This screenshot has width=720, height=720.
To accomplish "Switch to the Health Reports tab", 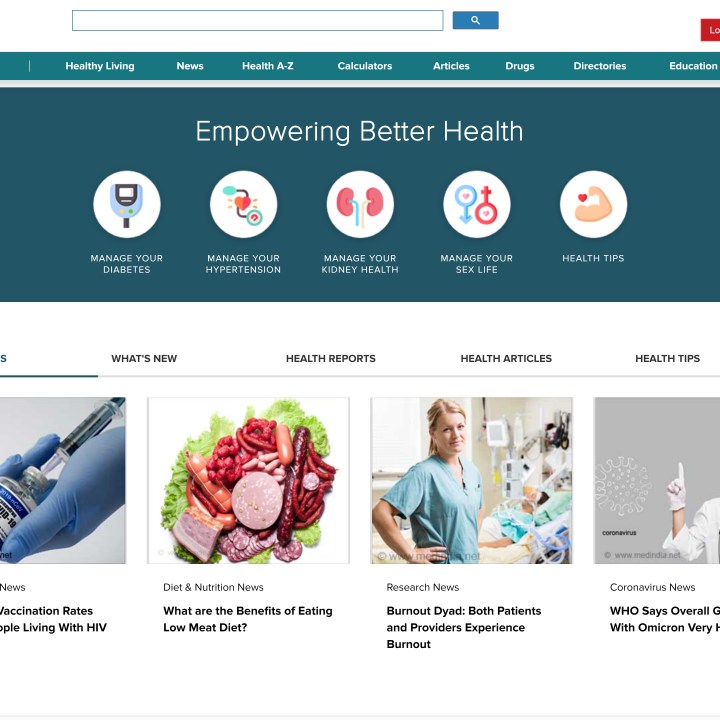I will [x=331, y=359].
